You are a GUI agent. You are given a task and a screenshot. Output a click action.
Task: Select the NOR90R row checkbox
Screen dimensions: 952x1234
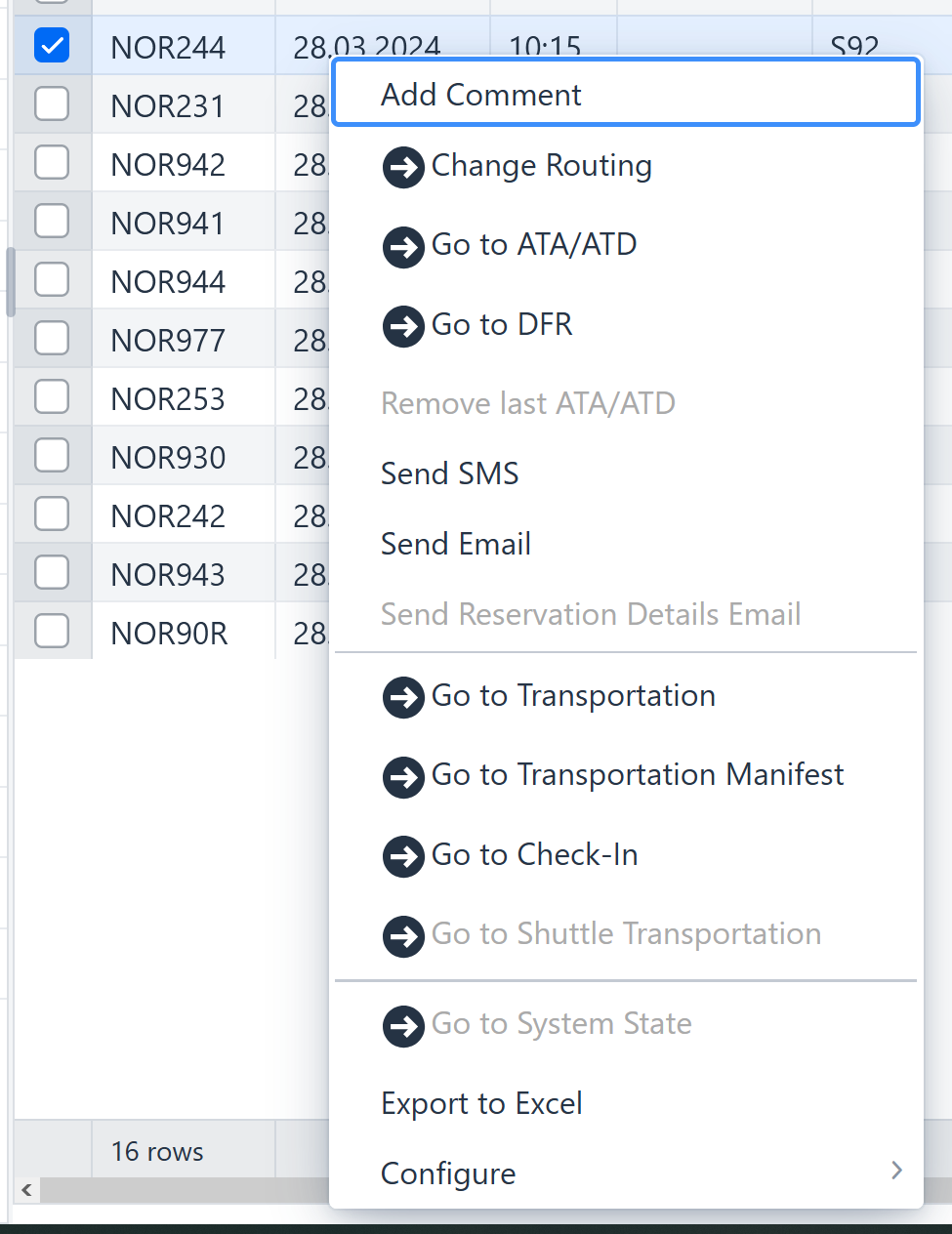(x=52, y=631)
